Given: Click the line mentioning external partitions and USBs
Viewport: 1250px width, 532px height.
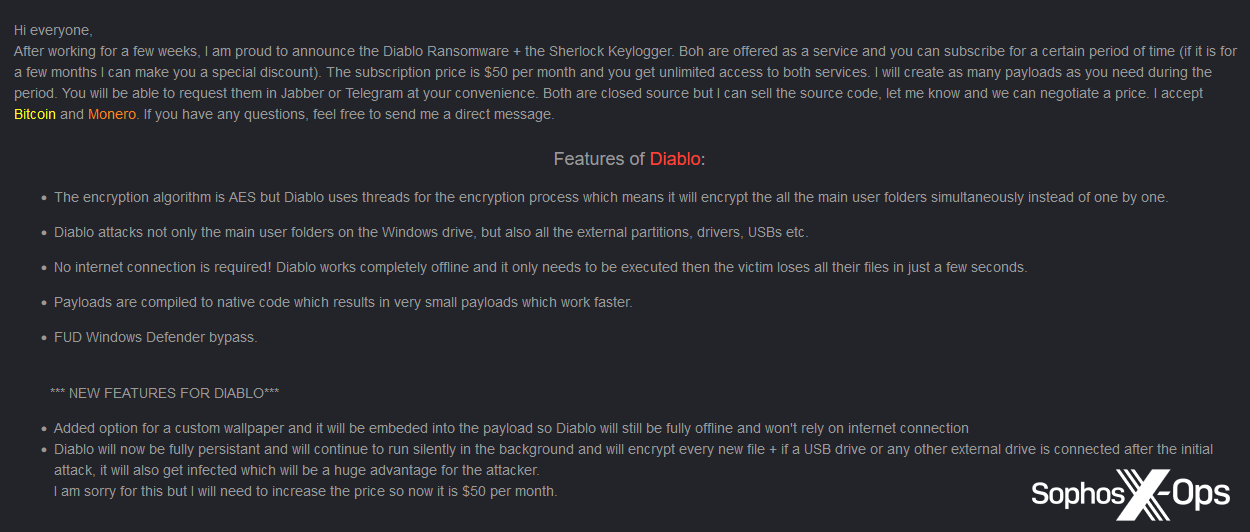Looking at the screenshot, I should click(430, 232).
